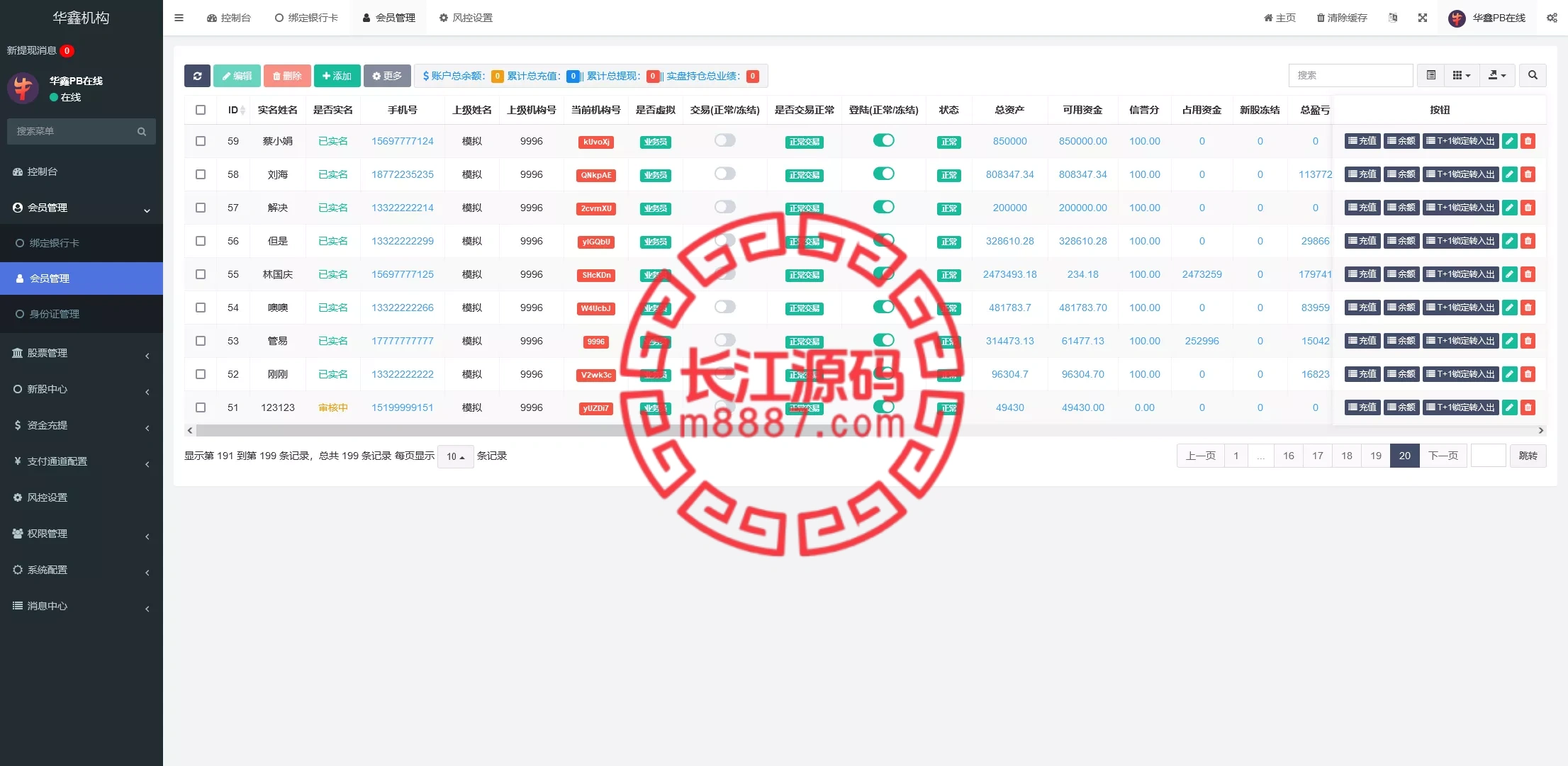Click the red 删除 toolbar button
This screenshot has height=766, width=1568.
287,76
